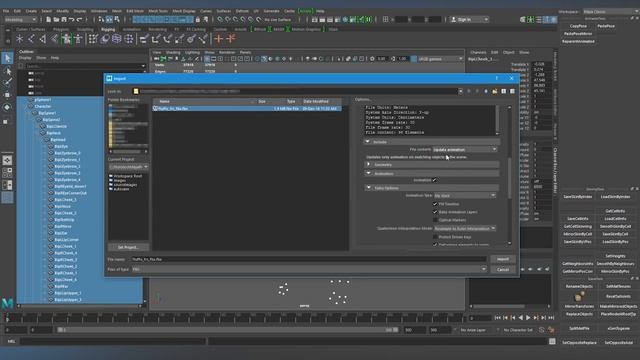Select the Create Joints shelf icon
This screenshot has height=360, width=640.
pos(31,39)
